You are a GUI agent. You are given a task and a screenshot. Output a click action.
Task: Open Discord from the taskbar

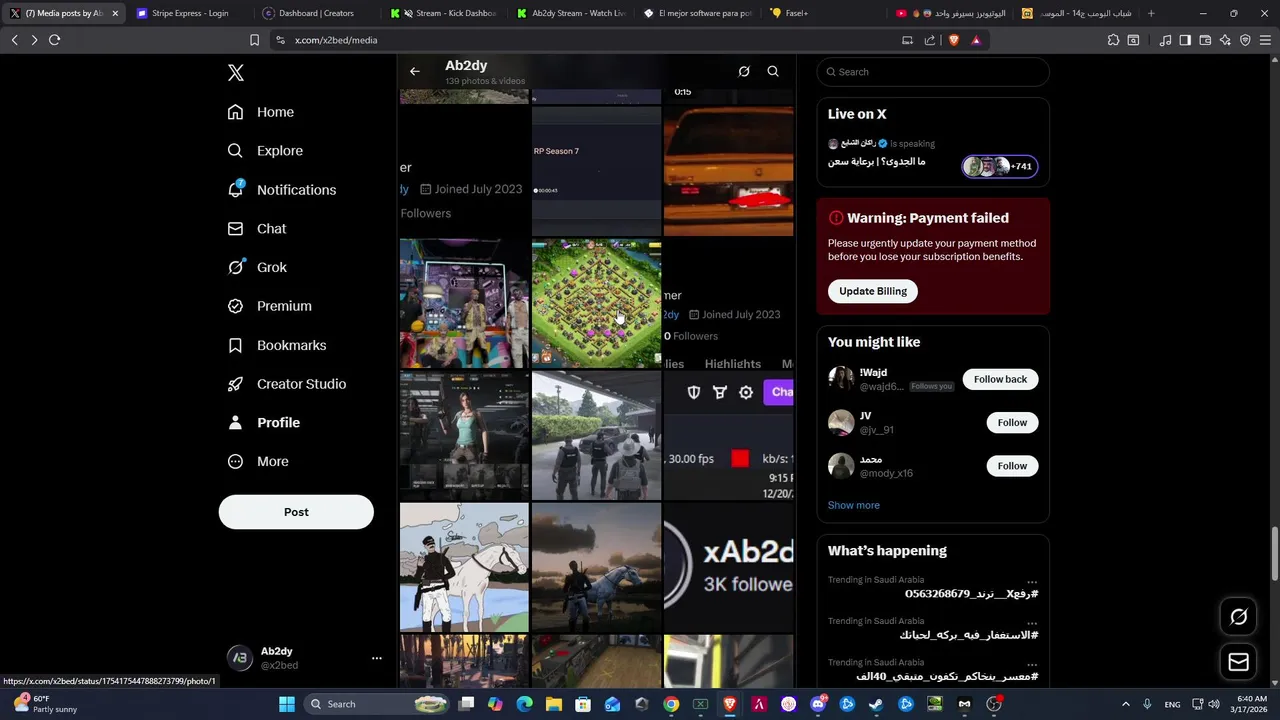click(818, 704)
